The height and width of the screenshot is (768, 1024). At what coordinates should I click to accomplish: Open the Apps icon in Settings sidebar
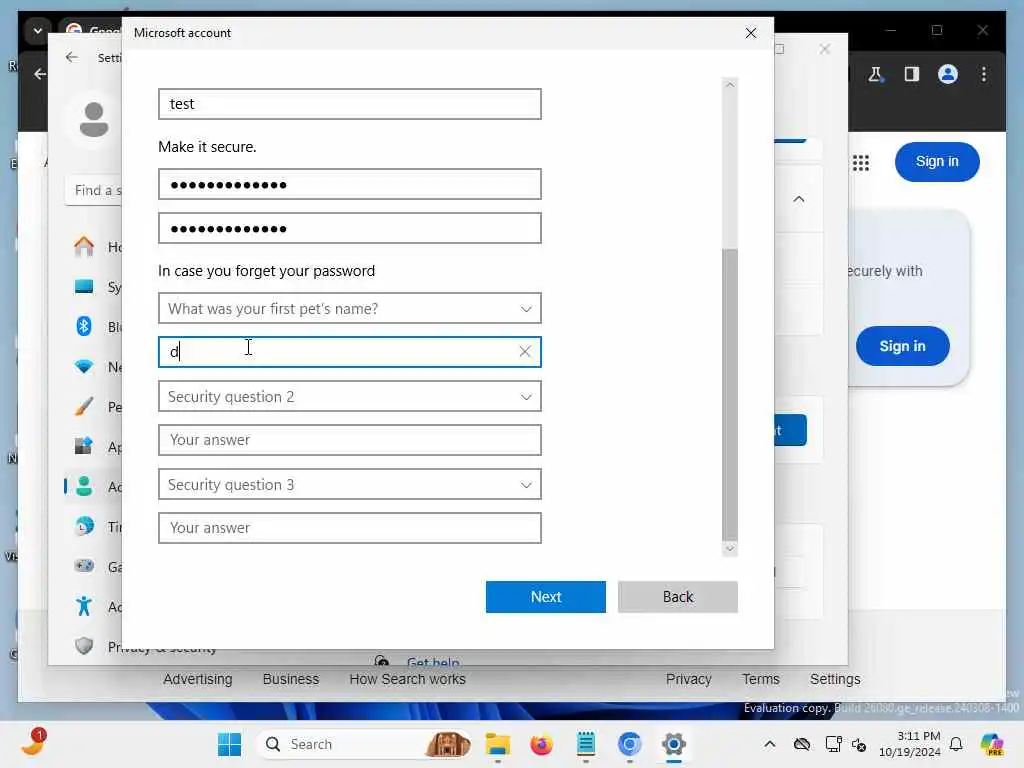point(84,447)
